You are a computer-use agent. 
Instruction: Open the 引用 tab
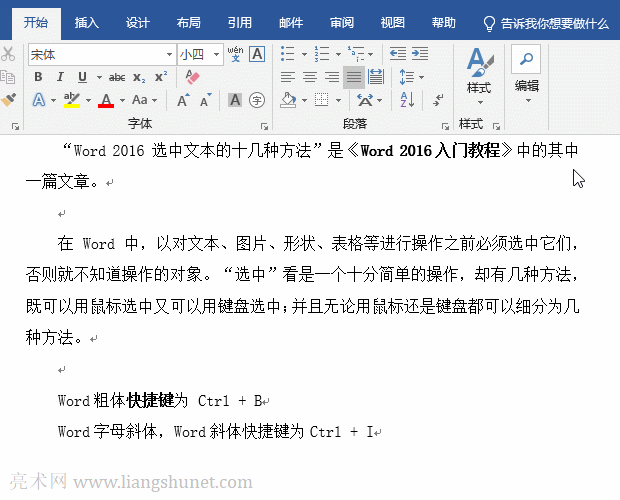[240, 23]
